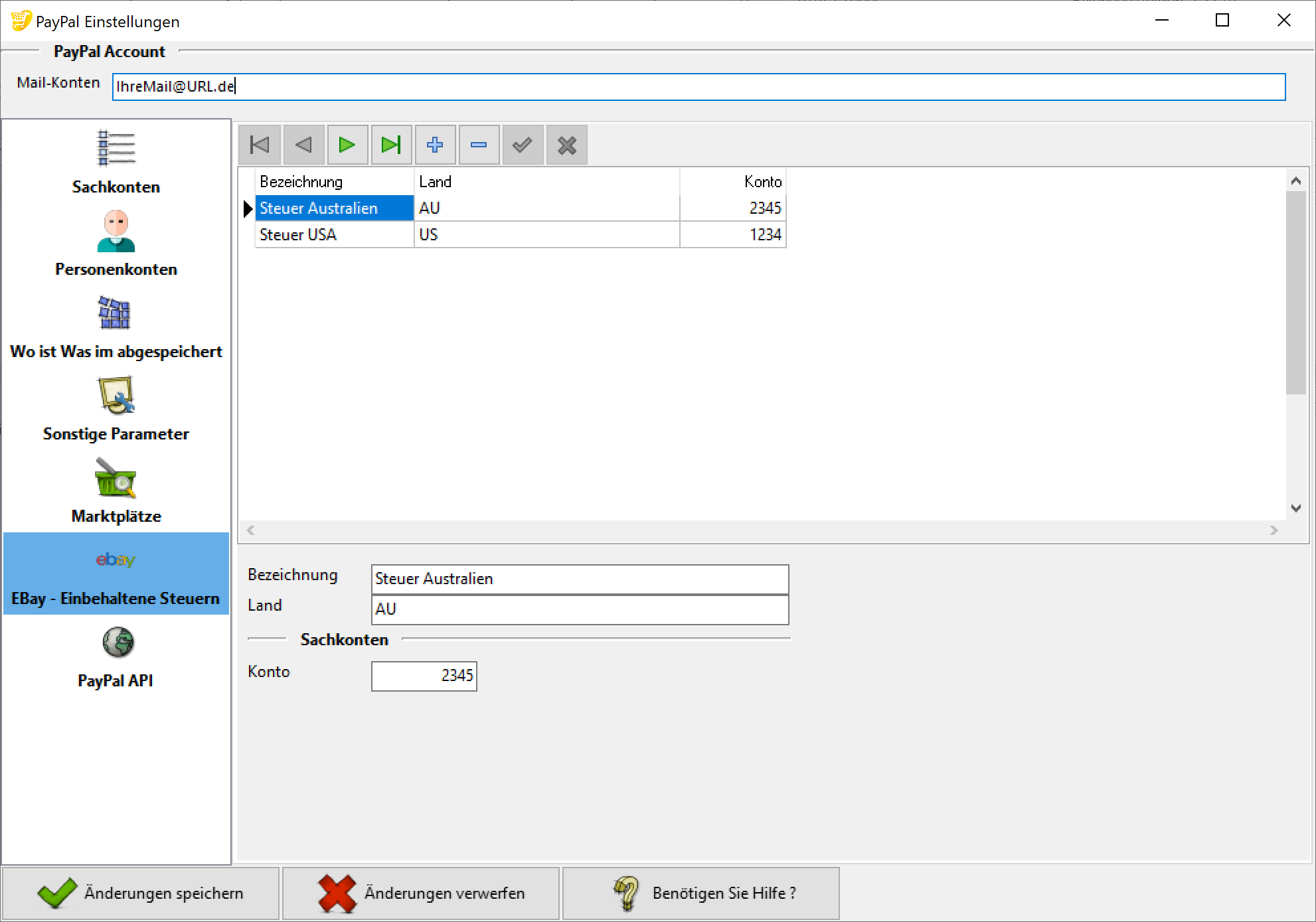The image size is (1316, 922).
Task: Open Personenkonten section
Action: [x=116, y=244]
